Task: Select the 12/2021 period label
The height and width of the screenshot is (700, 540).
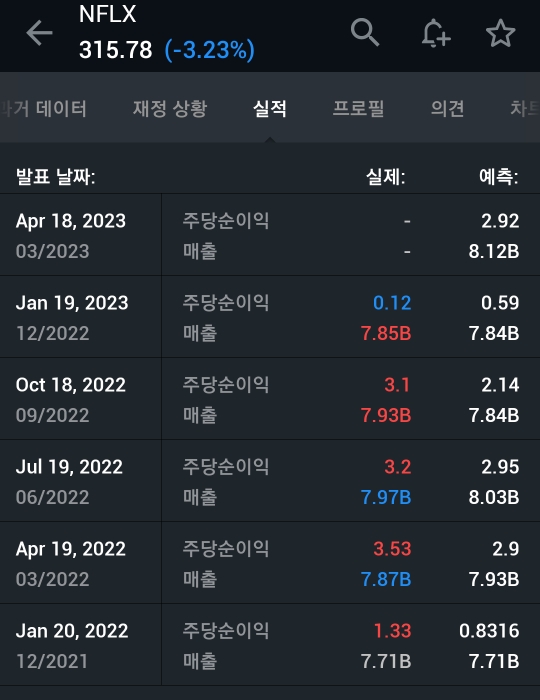Action: [x=52, y=662]
